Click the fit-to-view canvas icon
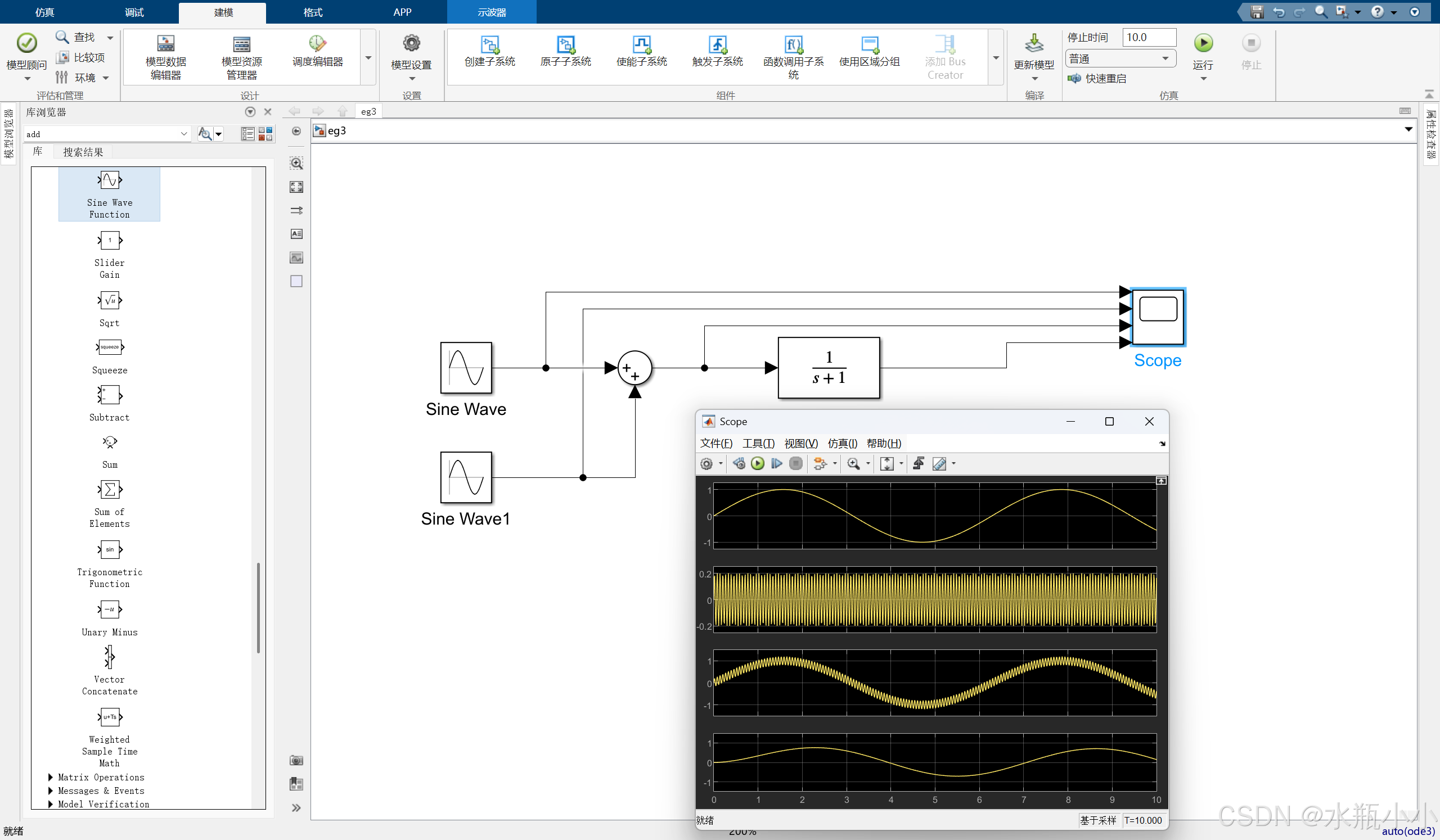Image resolution: width=1440 pixels, height=840 pixels. coord(296,187)
